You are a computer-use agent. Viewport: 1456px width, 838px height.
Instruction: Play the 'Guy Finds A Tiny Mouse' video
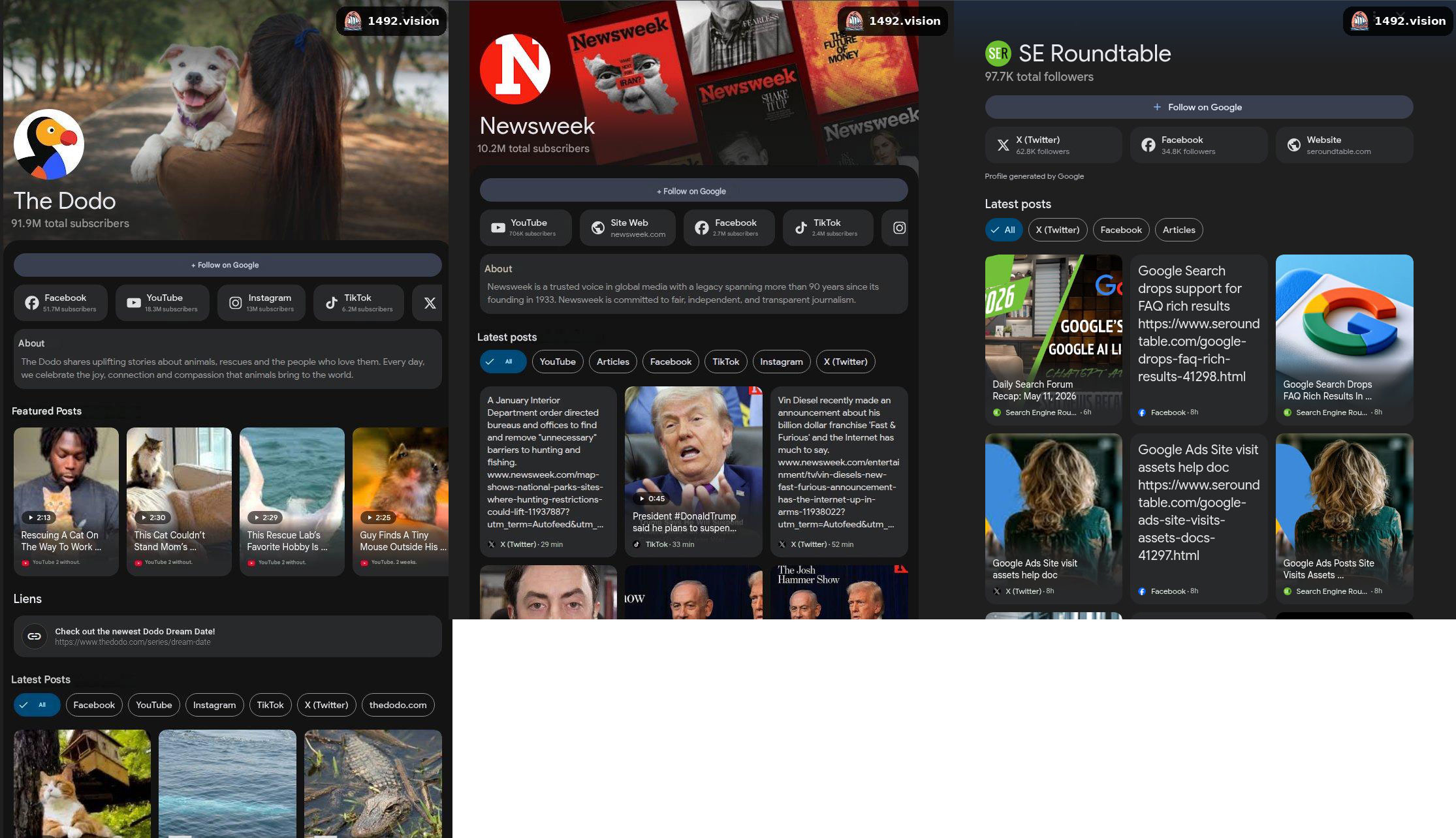point(400,501)
